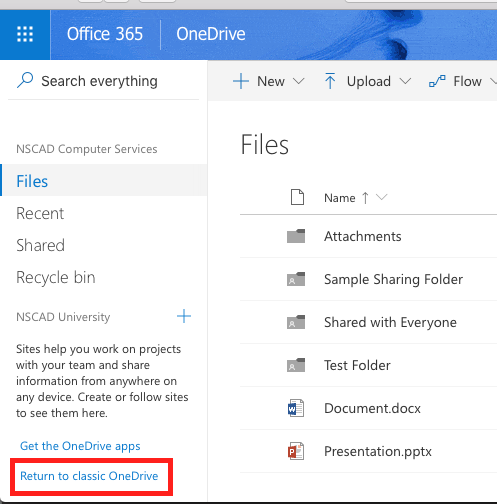Click the OneDrive header title
Image resolution: width=497 pixels, height=504 pixels.
click(x=211, y=34)
